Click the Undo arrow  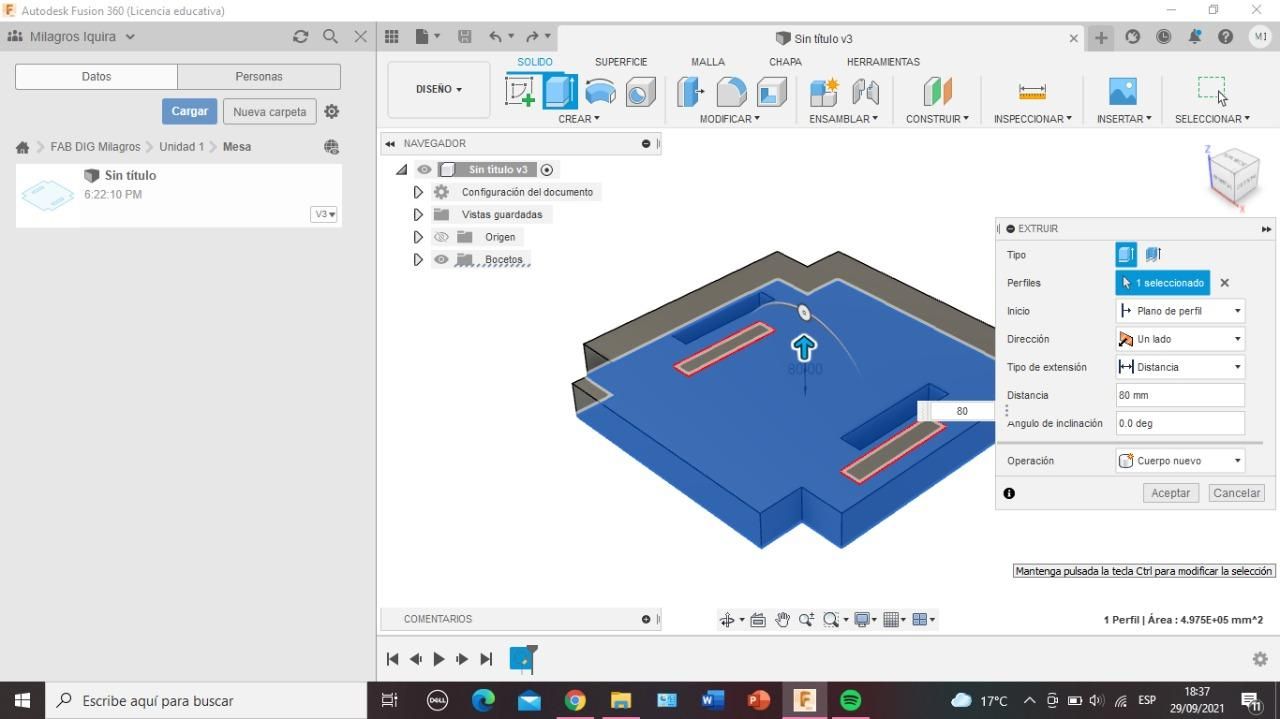pos(495,37)
